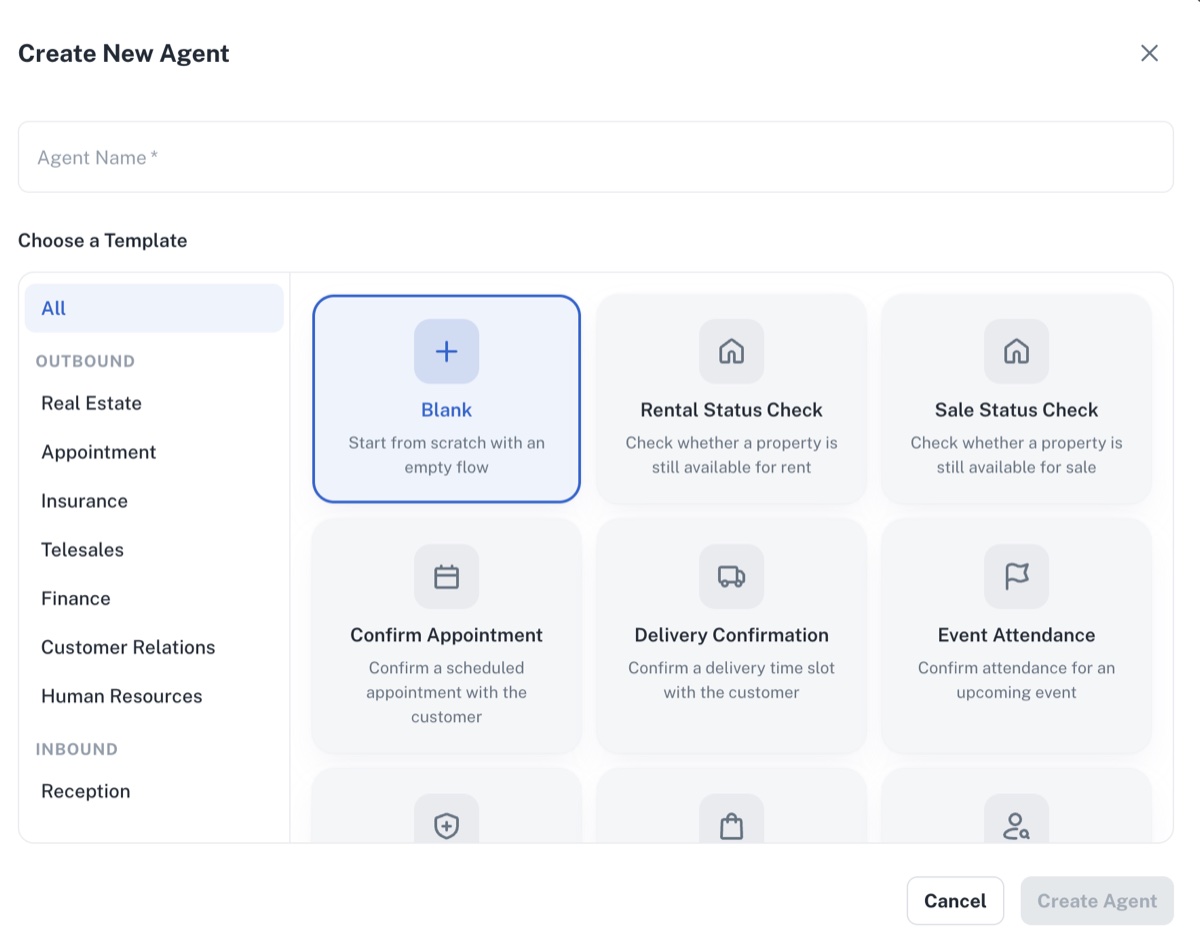The width and height of the screenshot is (1200, 947).
Task: Select the Blank template title
Action: coord(446,410)
